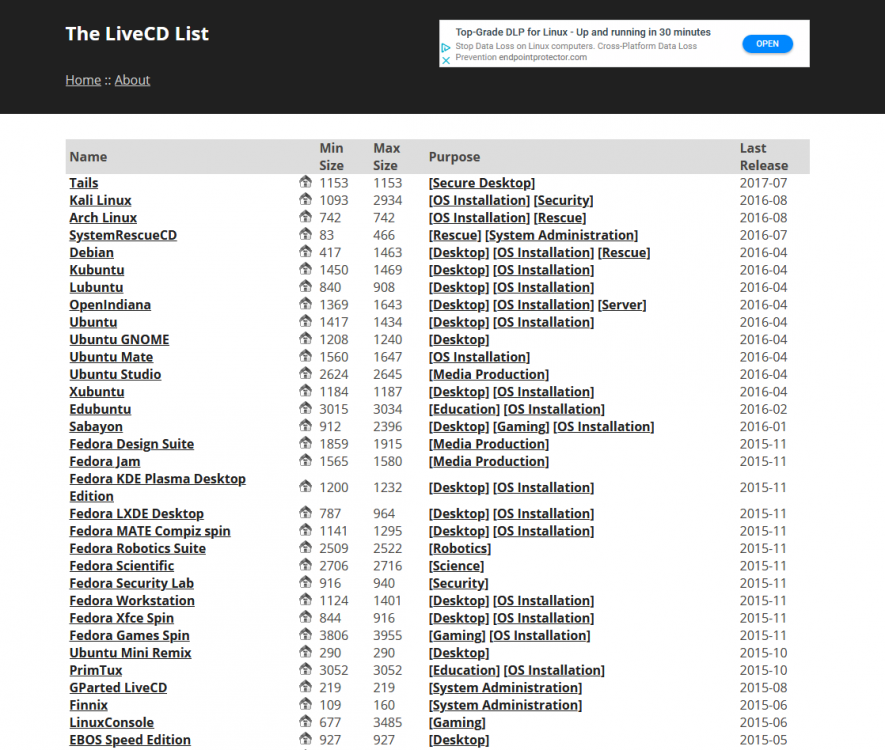
Task: Select the Secure Desktop purpose tag for Tails
Action: 481,182
